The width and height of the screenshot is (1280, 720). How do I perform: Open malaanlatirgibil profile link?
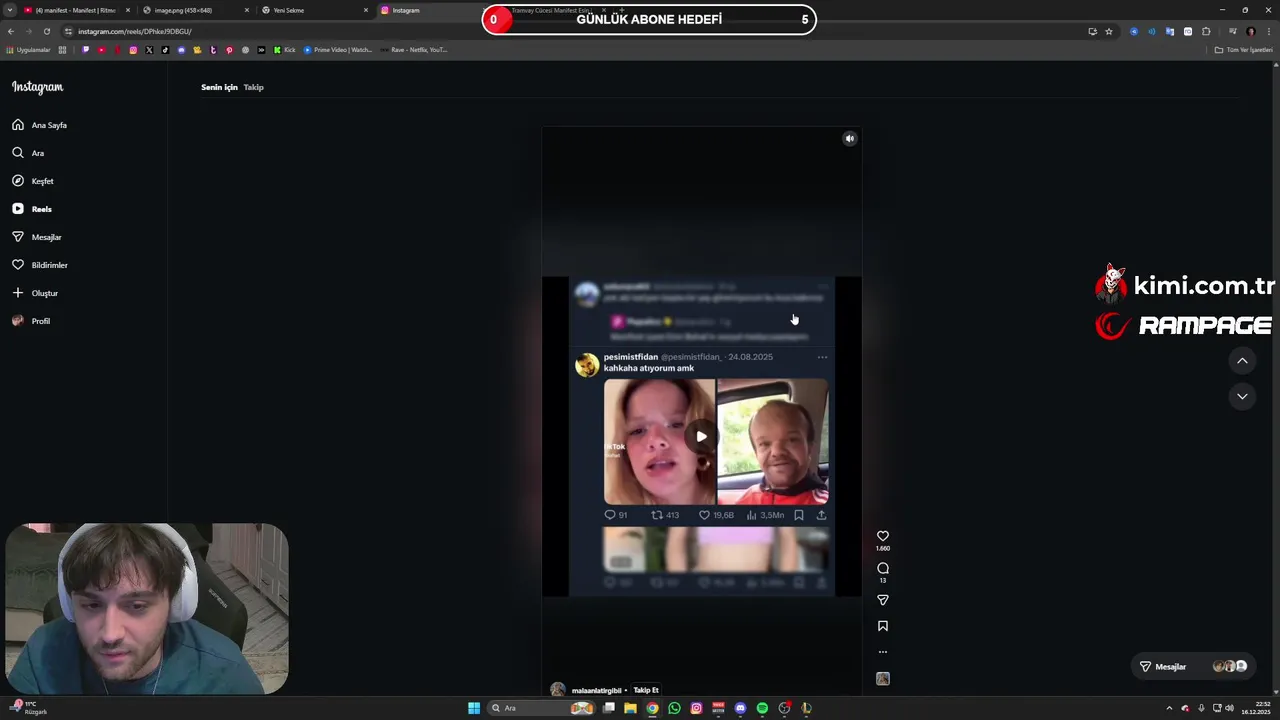(596, 690)
